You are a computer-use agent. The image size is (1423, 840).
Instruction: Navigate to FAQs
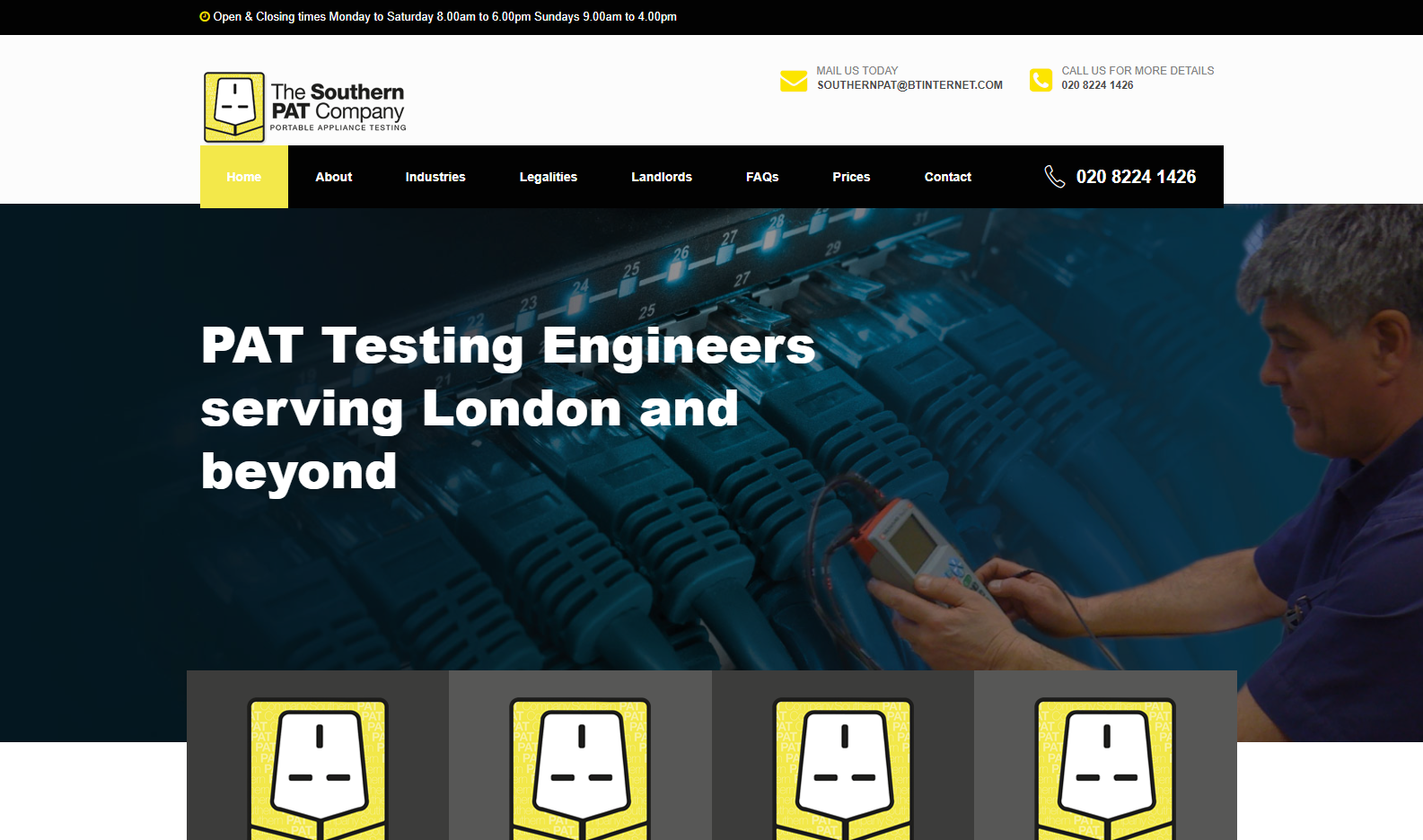click(762, 177)
